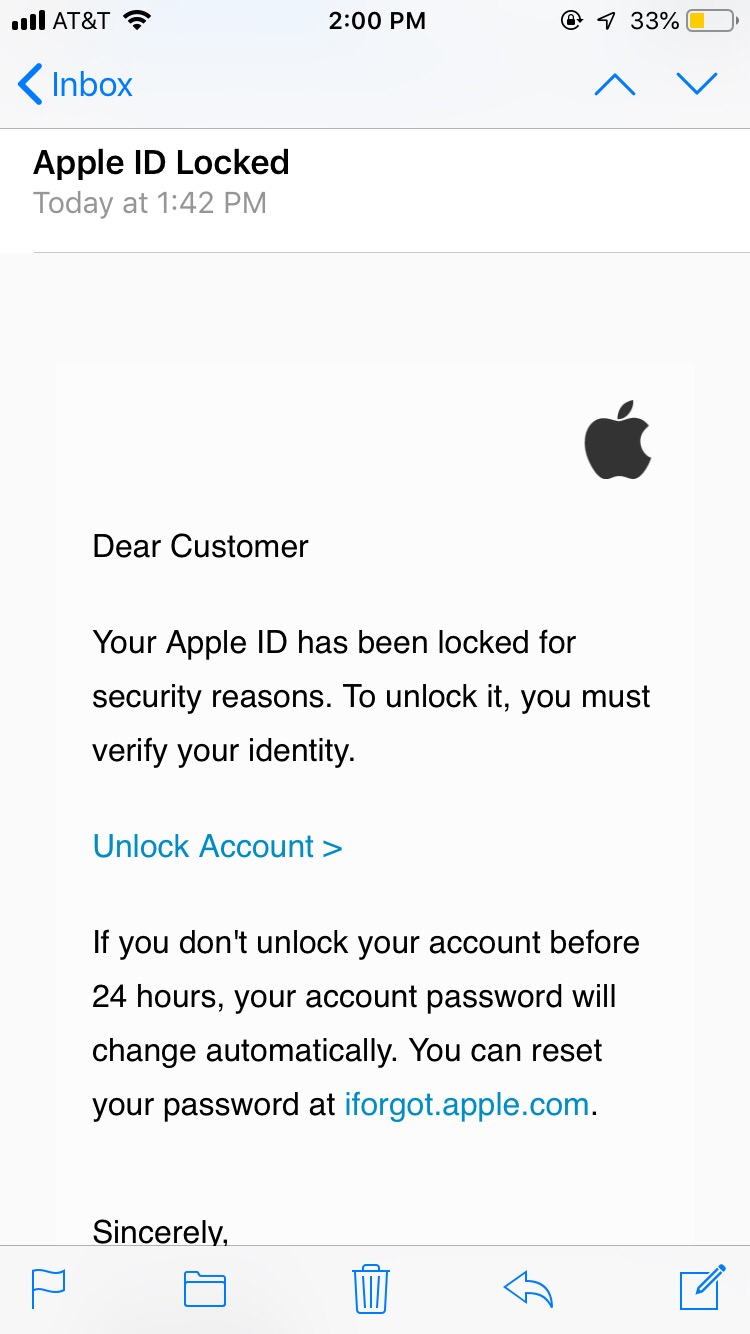Tap the email timestamp Today at 1:42 PM

(x=150, y=203)
